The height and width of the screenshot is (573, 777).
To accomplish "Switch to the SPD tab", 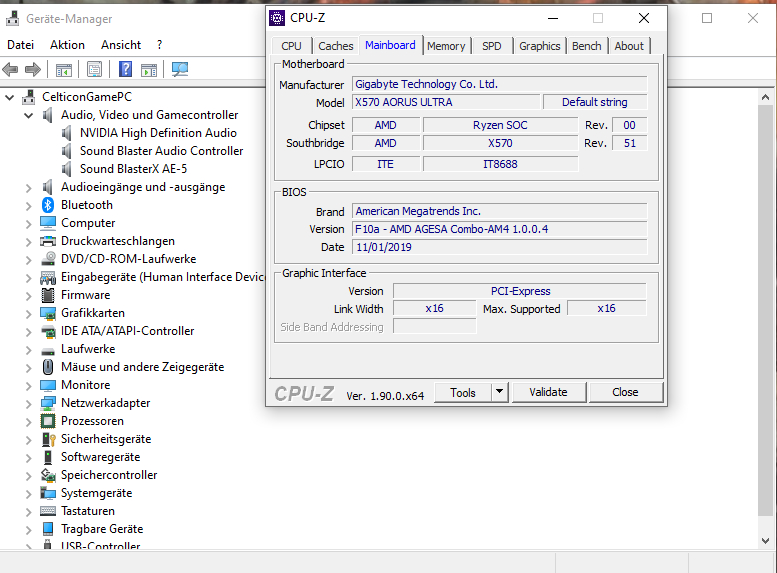I will [492, 46].
